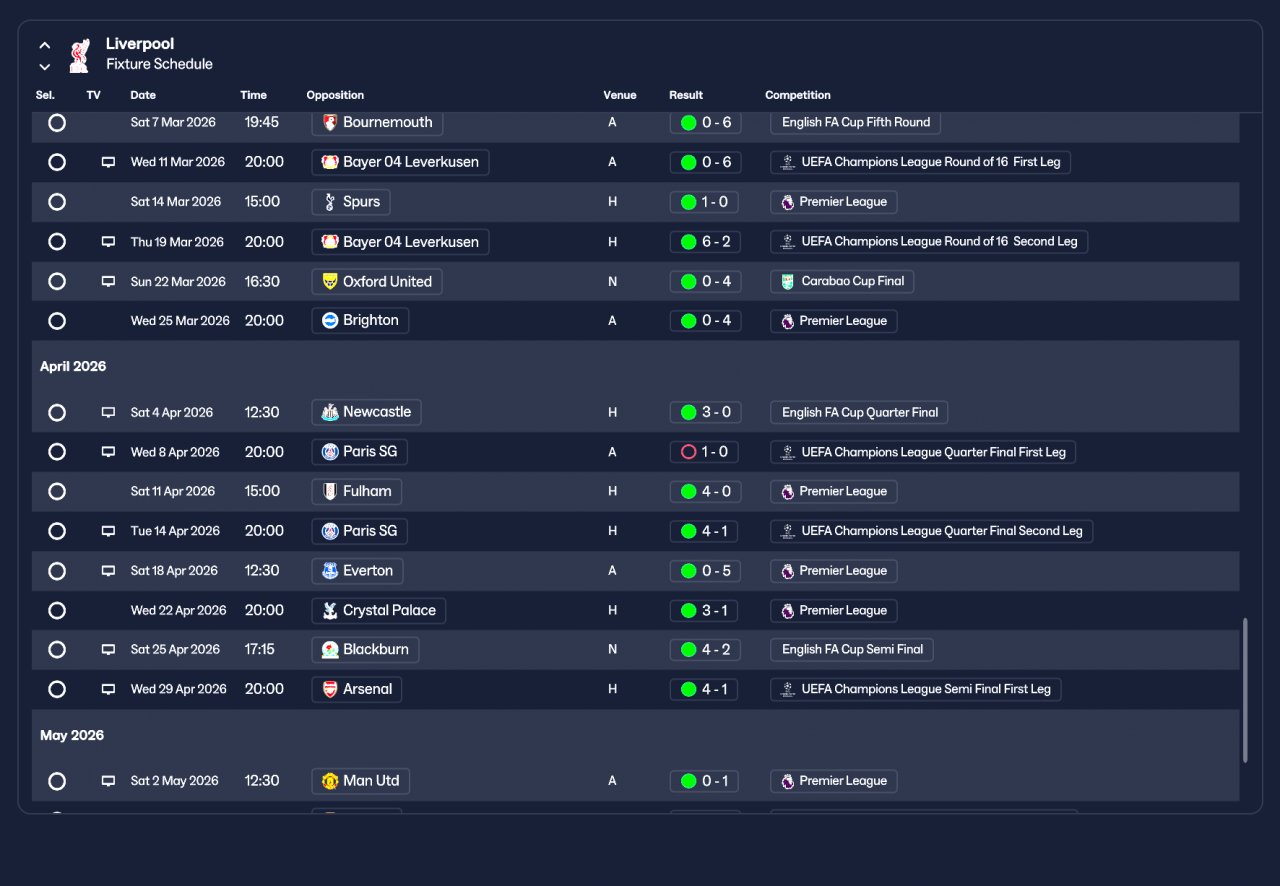Sort by the Time column header
The image size is (1280, 886).
[253, 95]
